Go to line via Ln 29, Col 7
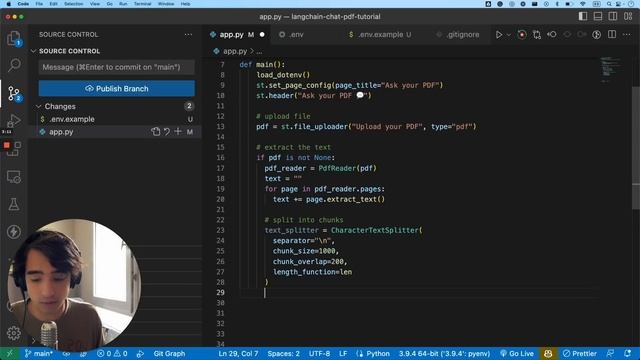The image size is (640, 360). [238, 353]
